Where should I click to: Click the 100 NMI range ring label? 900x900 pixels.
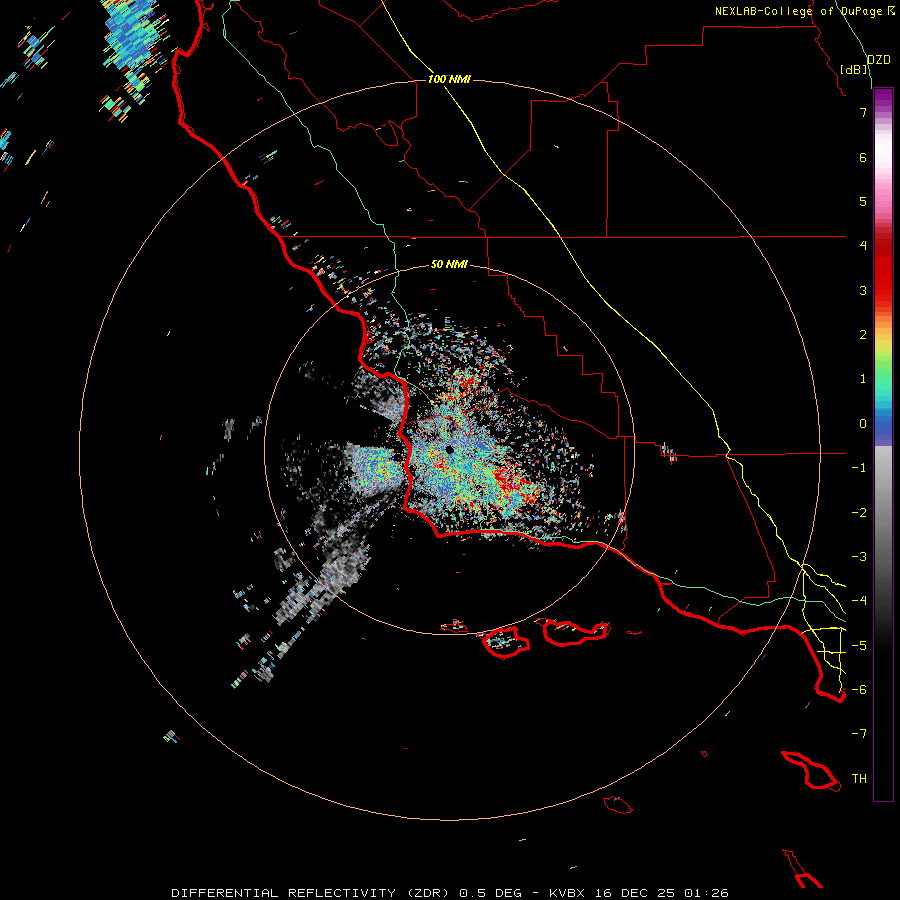449,79
